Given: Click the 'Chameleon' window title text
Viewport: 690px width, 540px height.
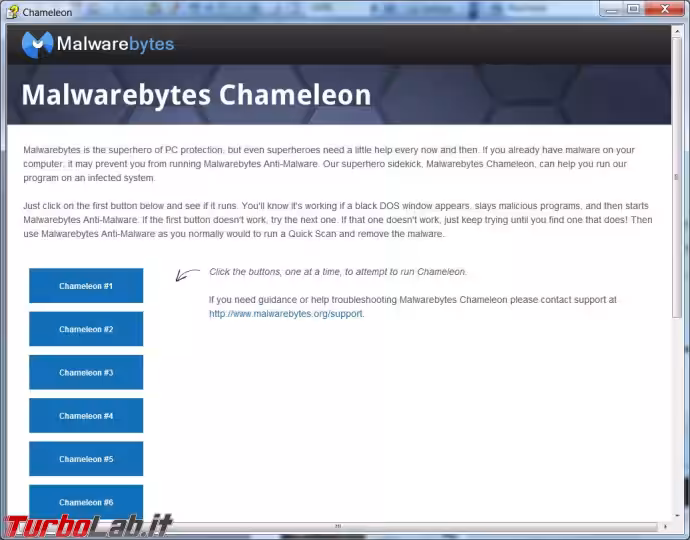Looking at the screenshot, I should pyautogui.click(x=47, y=12).
